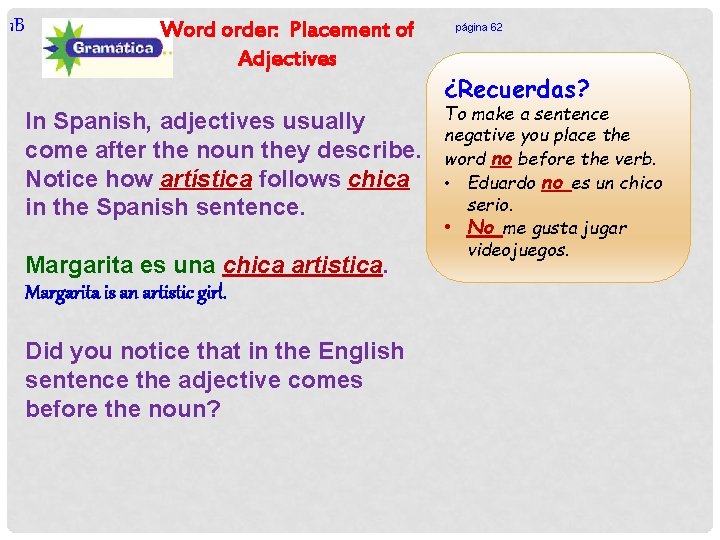
Task: Click the green text 'Margarita es una'
Action: [x=120, y=265]
